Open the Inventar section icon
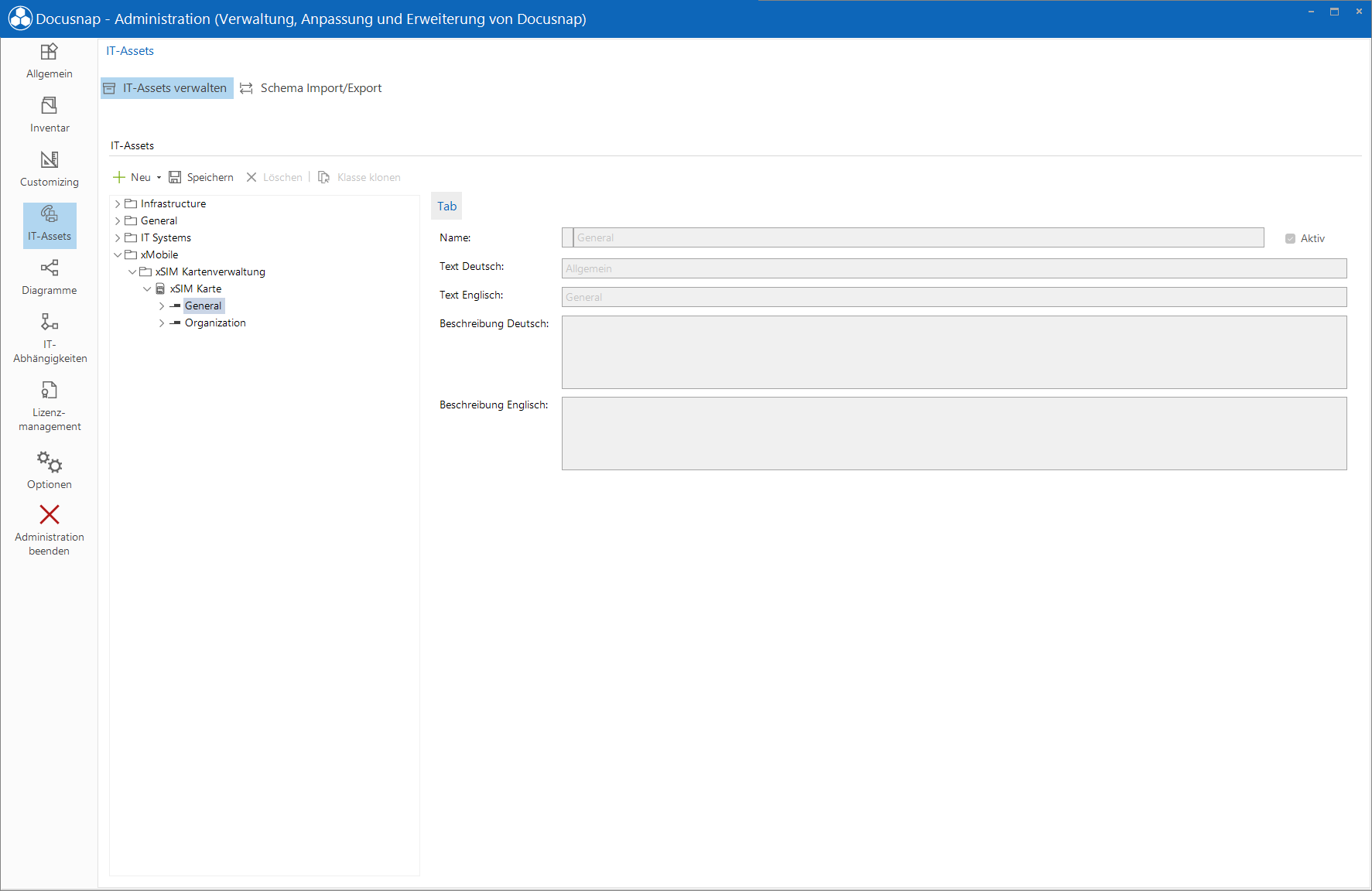Viewport: 1372px width, 891px height. pyautogui.click(x=49, y=105)
